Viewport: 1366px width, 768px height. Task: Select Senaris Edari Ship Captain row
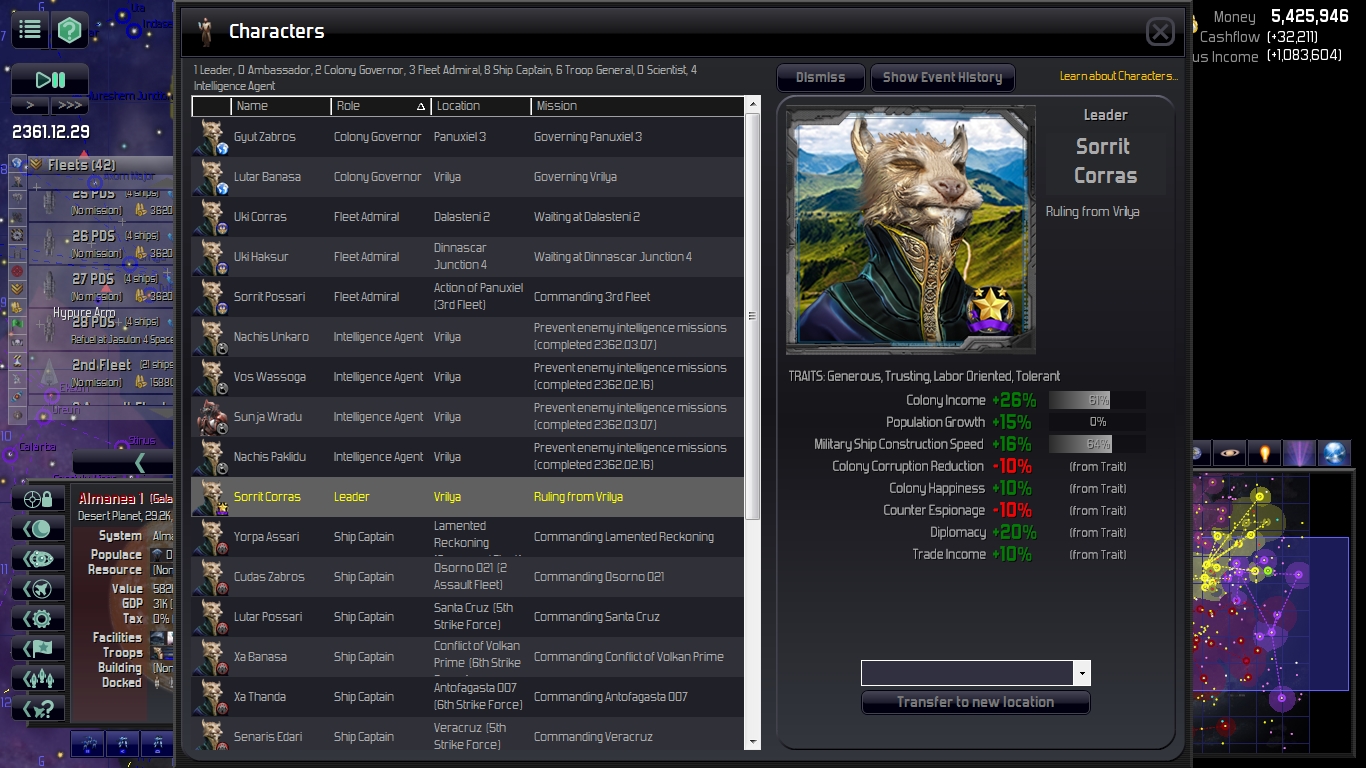(x=468, y=733)
